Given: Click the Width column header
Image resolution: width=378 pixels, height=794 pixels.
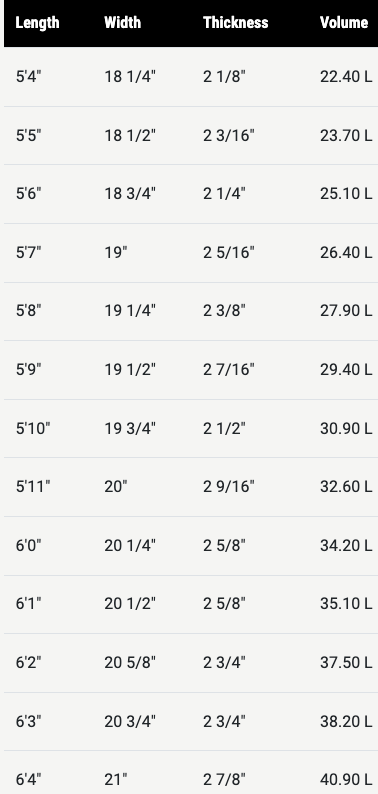Looking at the screenshot, I should click(x=123, y=23).
